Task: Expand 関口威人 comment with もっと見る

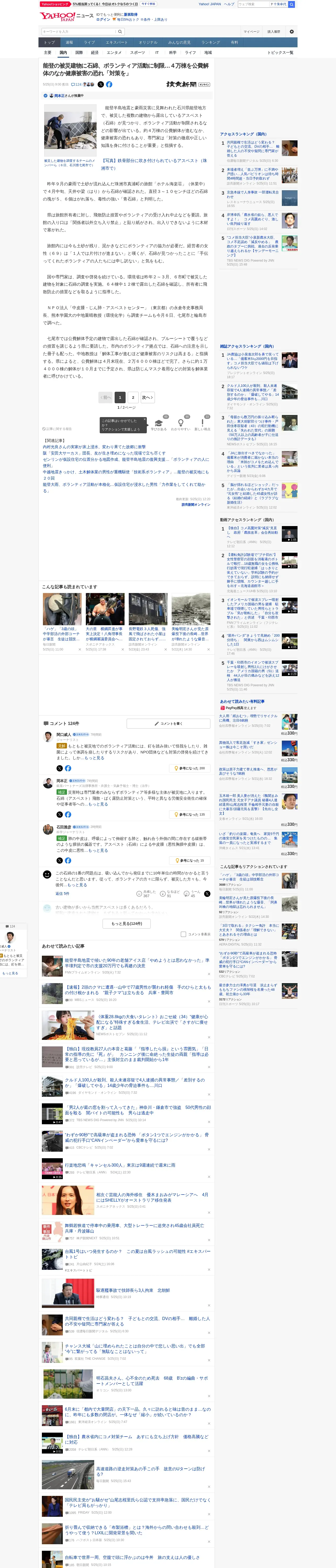Action: [x=94, y=758]
